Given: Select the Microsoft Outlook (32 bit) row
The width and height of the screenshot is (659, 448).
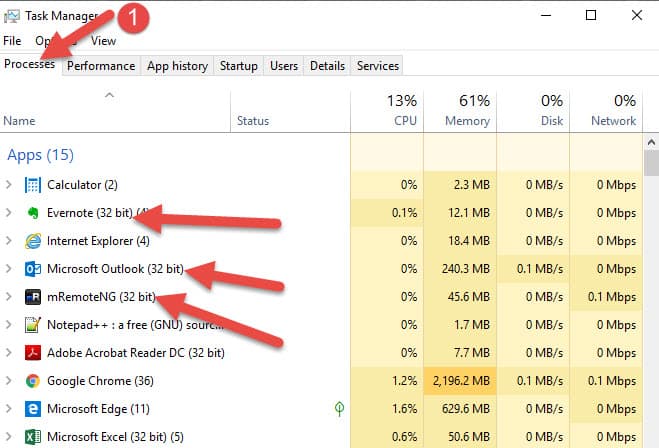Looking at the screenshot, I should click(x=321, y=269).
